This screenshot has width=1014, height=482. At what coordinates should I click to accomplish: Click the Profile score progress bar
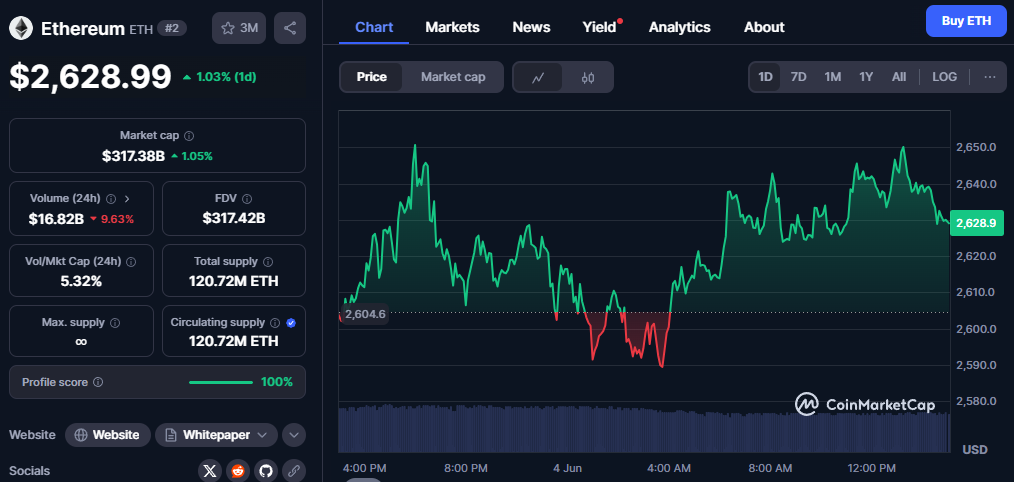pos(221,382)
